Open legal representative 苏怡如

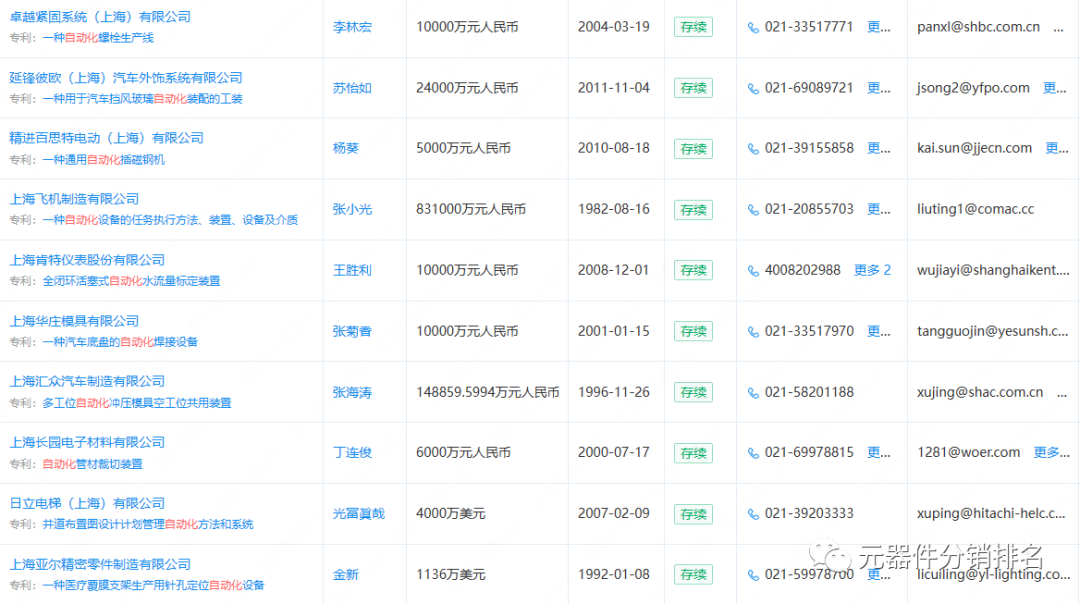click(x=352, y=88)
